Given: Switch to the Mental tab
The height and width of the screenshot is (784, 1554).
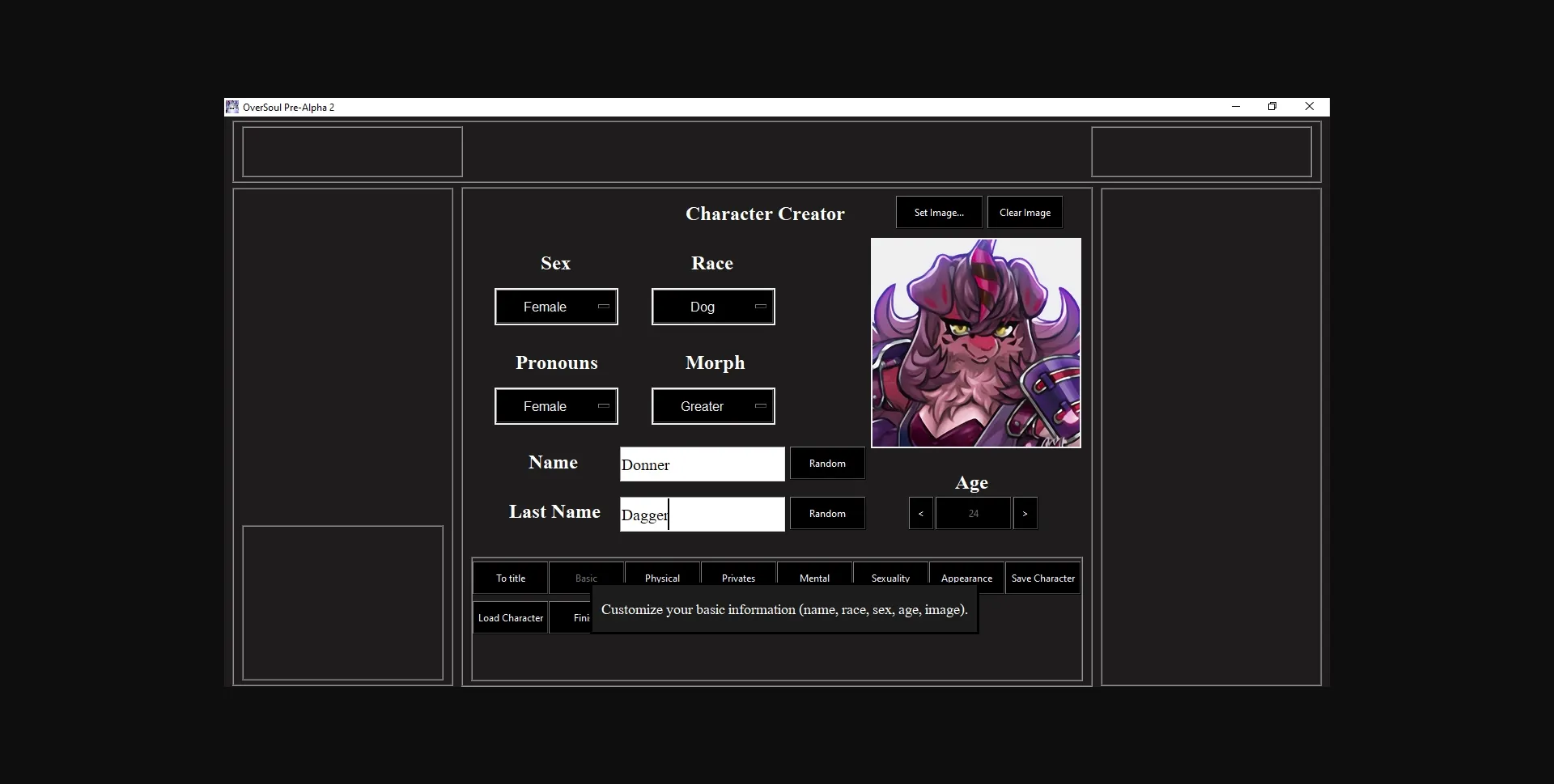Looking at the screenshot, I should [813, 578].
